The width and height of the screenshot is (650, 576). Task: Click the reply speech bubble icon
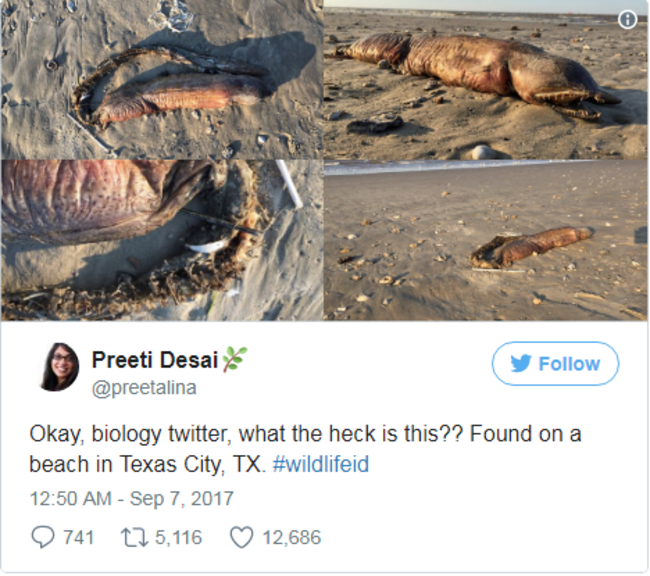tap(43, 538)
